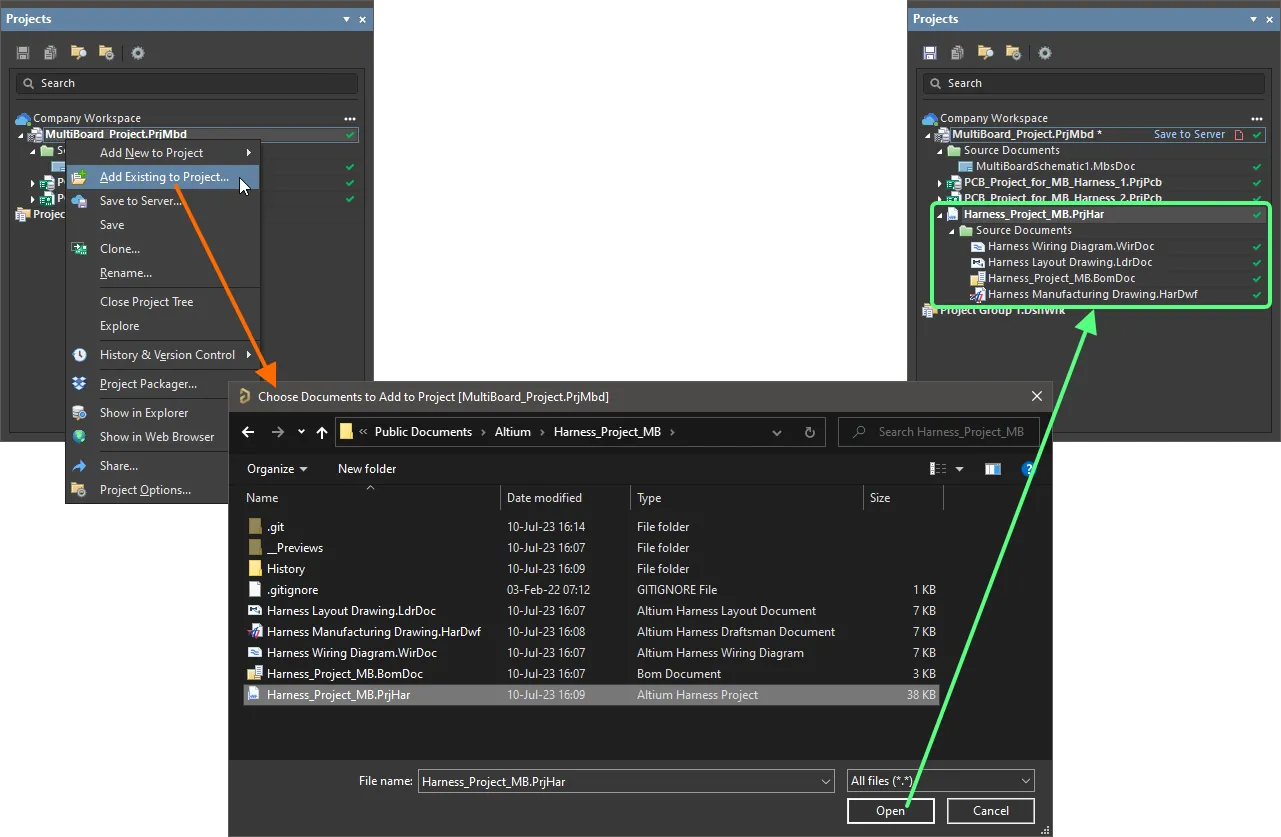Click the Search field in left Projects panel
This screenshot has width=1281, height=837.
click(186, 83)
